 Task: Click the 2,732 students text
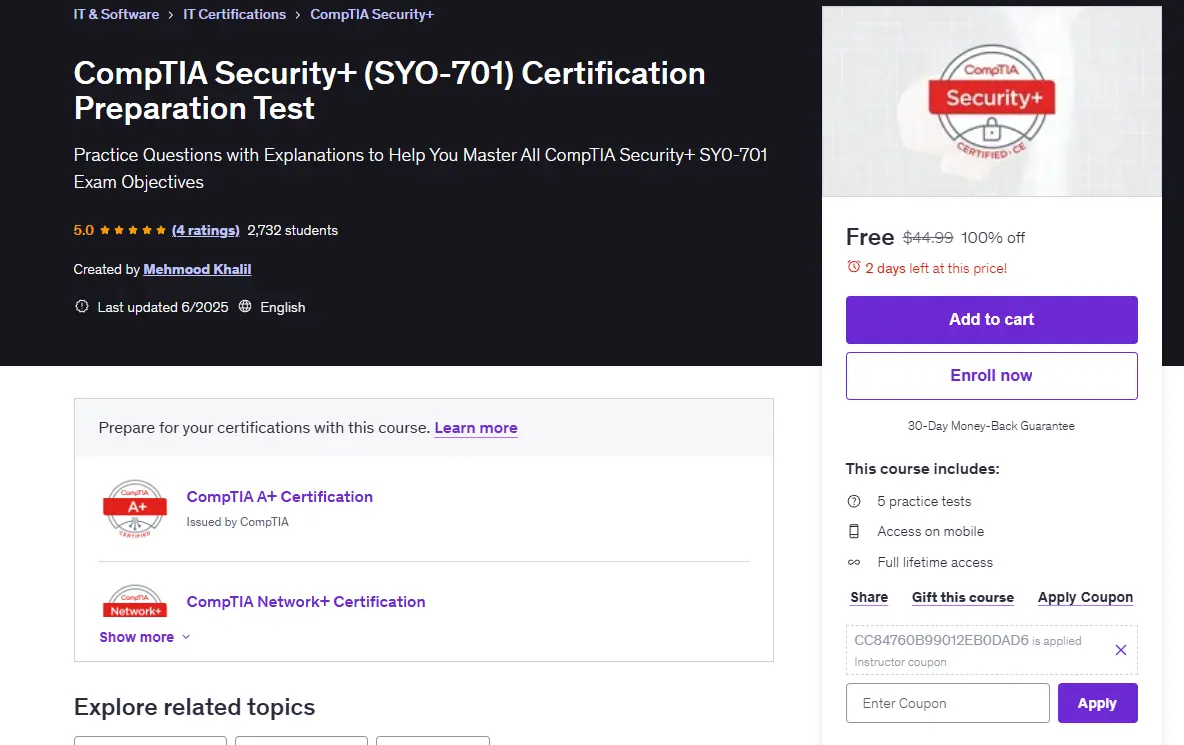coord(292,230)
